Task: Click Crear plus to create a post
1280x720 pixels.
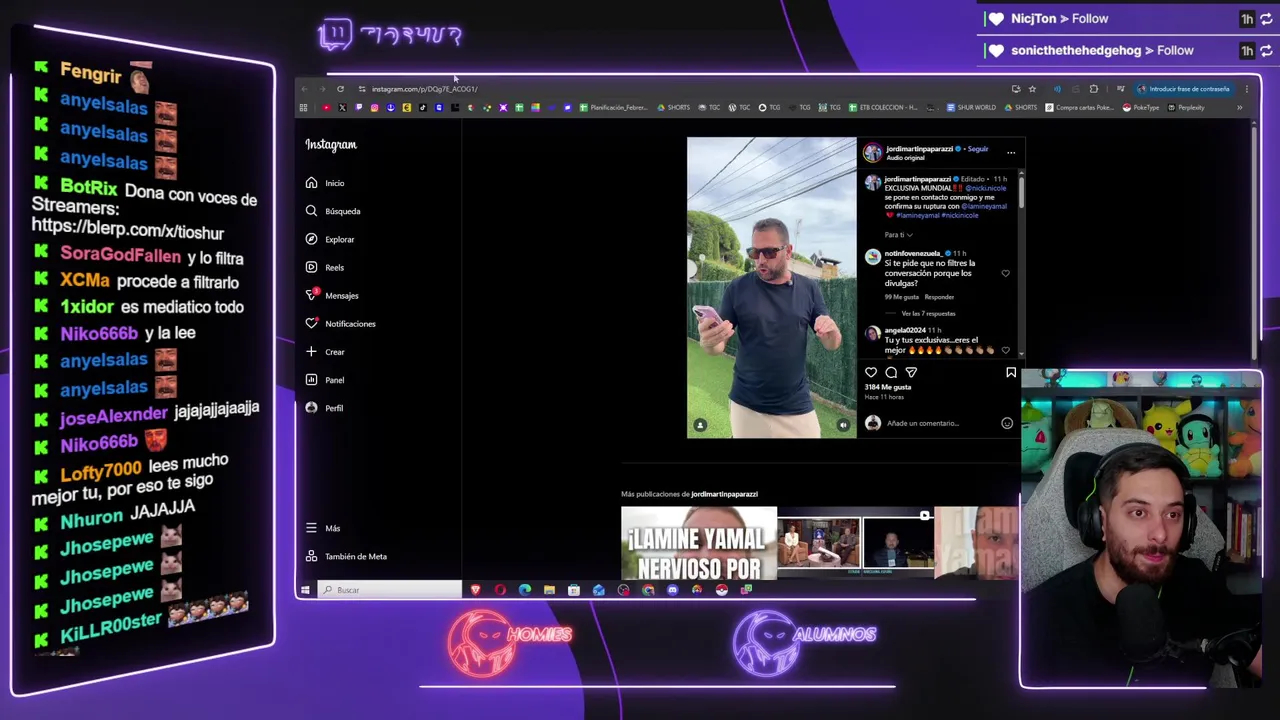Action: (324, 351)
